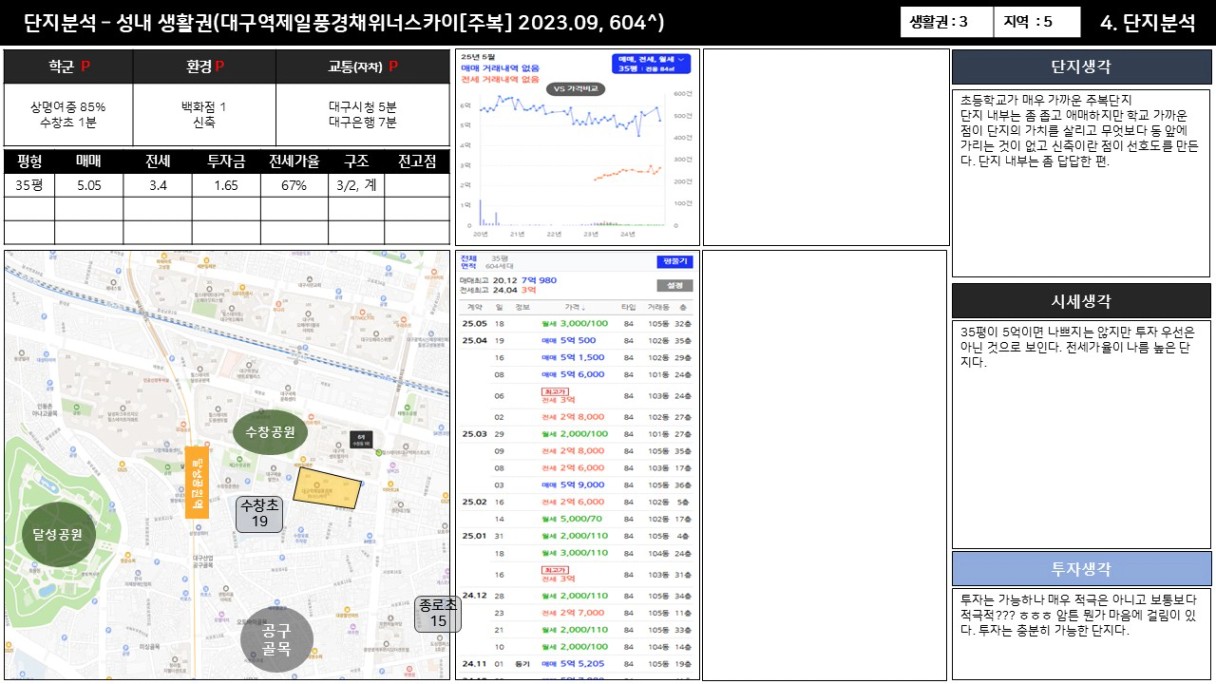Click the 전세 2억 7,000 transaction row
Image resolution: width=1216 pixels, height=684 pixels.
pos(575,612)
